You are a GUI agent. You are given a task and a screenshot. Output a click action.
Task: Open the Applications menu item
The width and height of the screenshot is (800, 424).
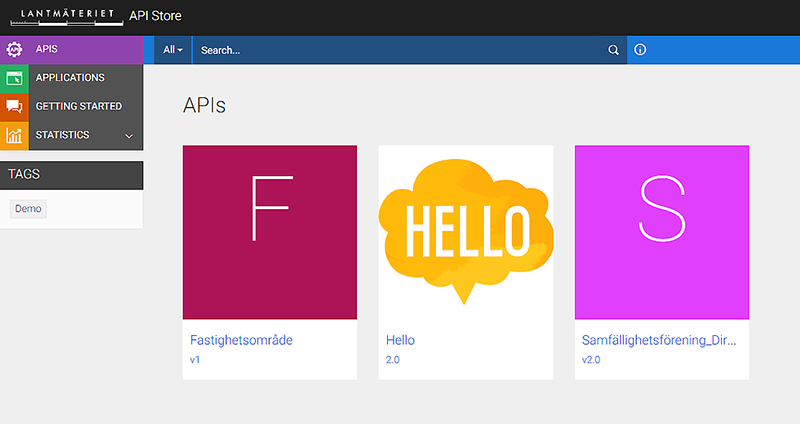(71, 78)
